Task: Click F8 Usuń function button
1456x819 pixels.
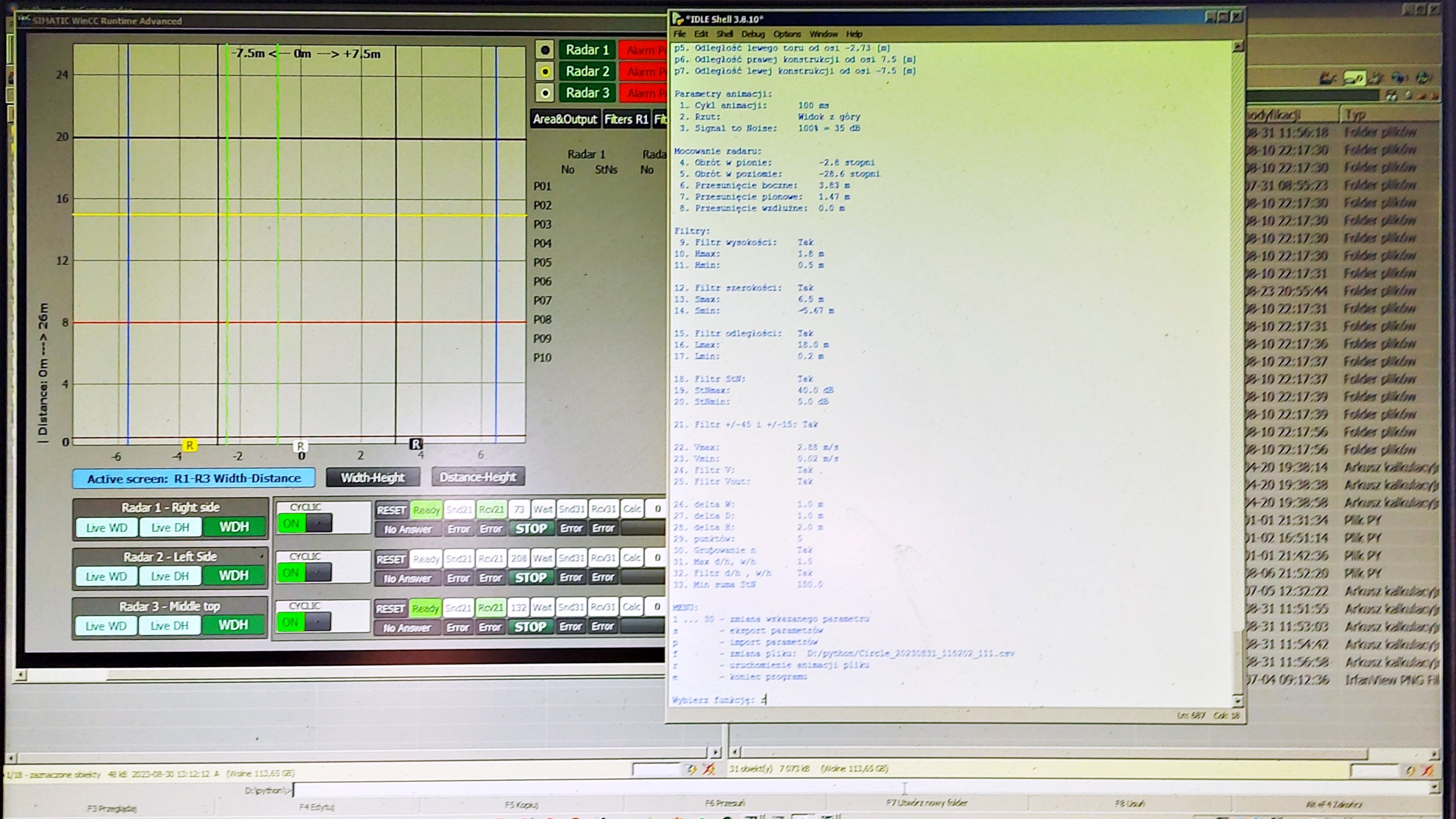Action: [x=1129, y=803]
